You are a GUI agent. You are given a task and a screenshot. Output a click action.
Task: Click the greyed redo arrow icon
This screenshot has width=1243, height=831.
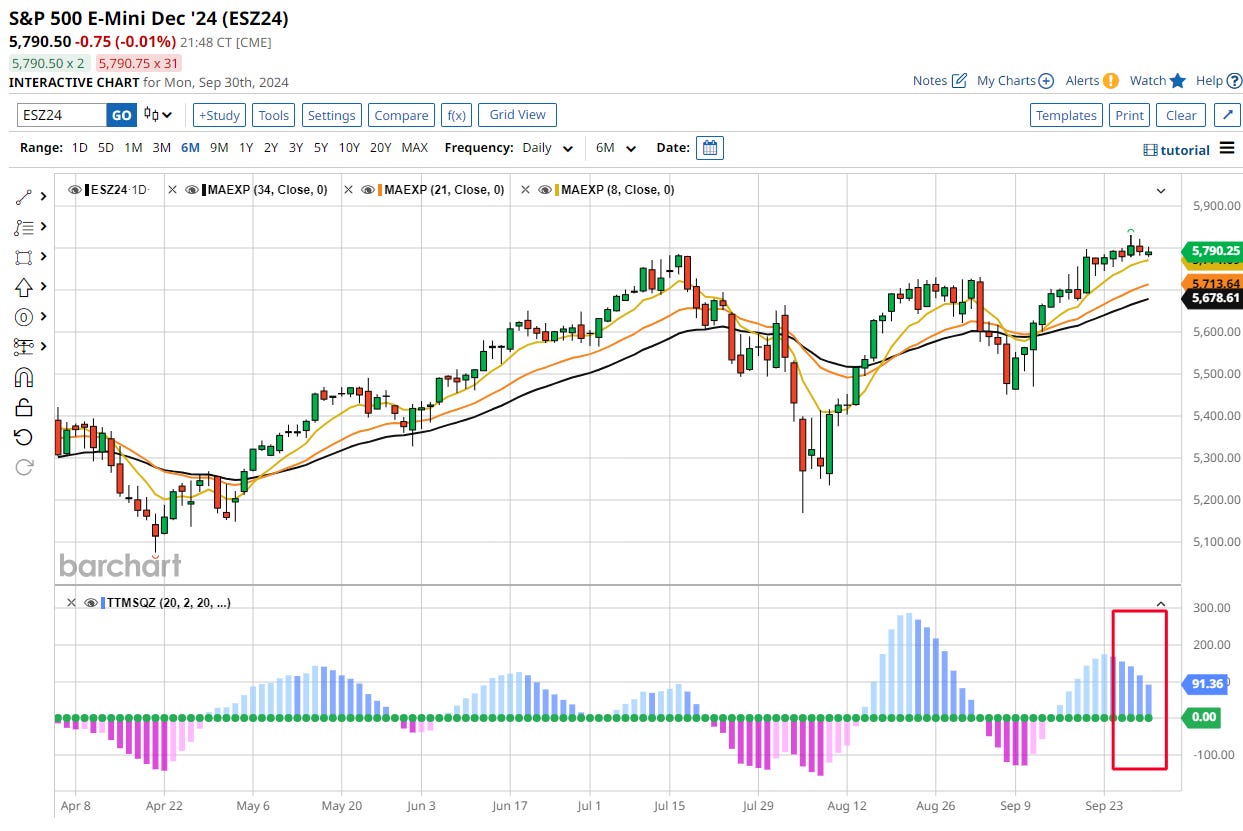click(x=24, y=467)
